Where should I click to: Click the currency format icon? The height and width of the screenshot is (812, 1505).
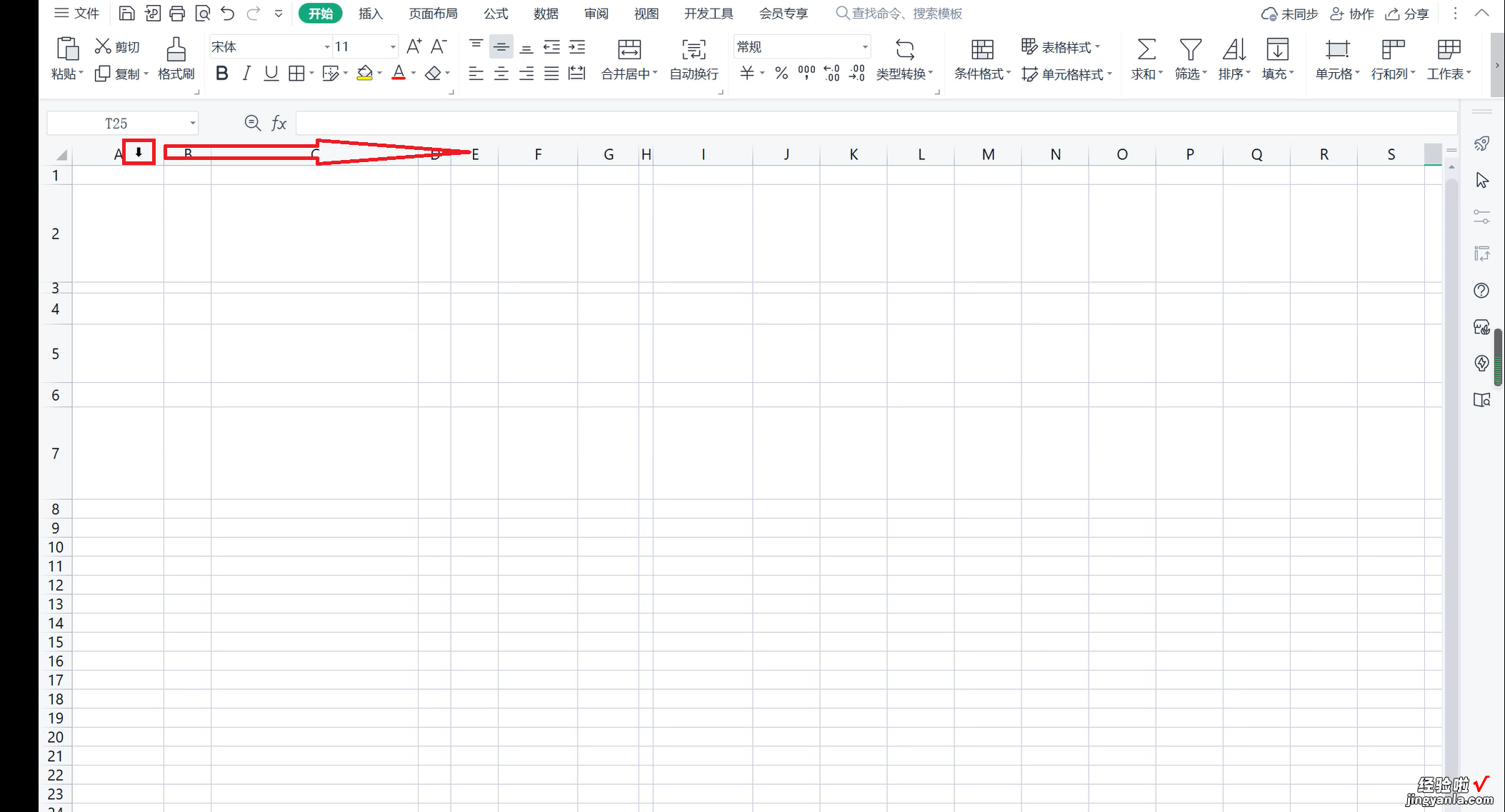click(x=747, y=73)
